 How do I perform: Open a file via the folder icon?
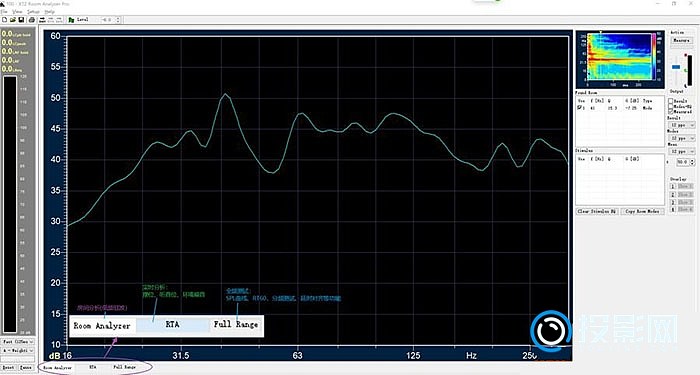pos(13,20)
